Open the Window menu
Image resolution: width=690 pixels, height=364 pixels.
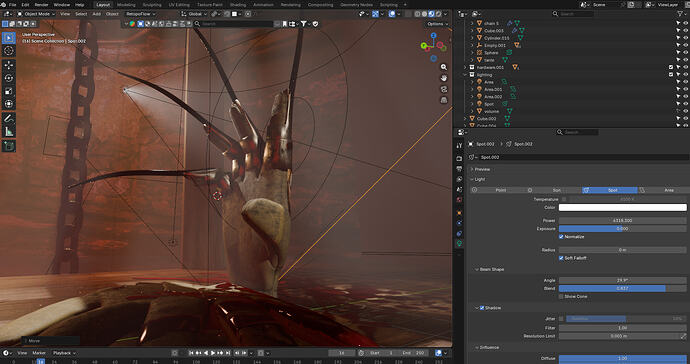62,5
